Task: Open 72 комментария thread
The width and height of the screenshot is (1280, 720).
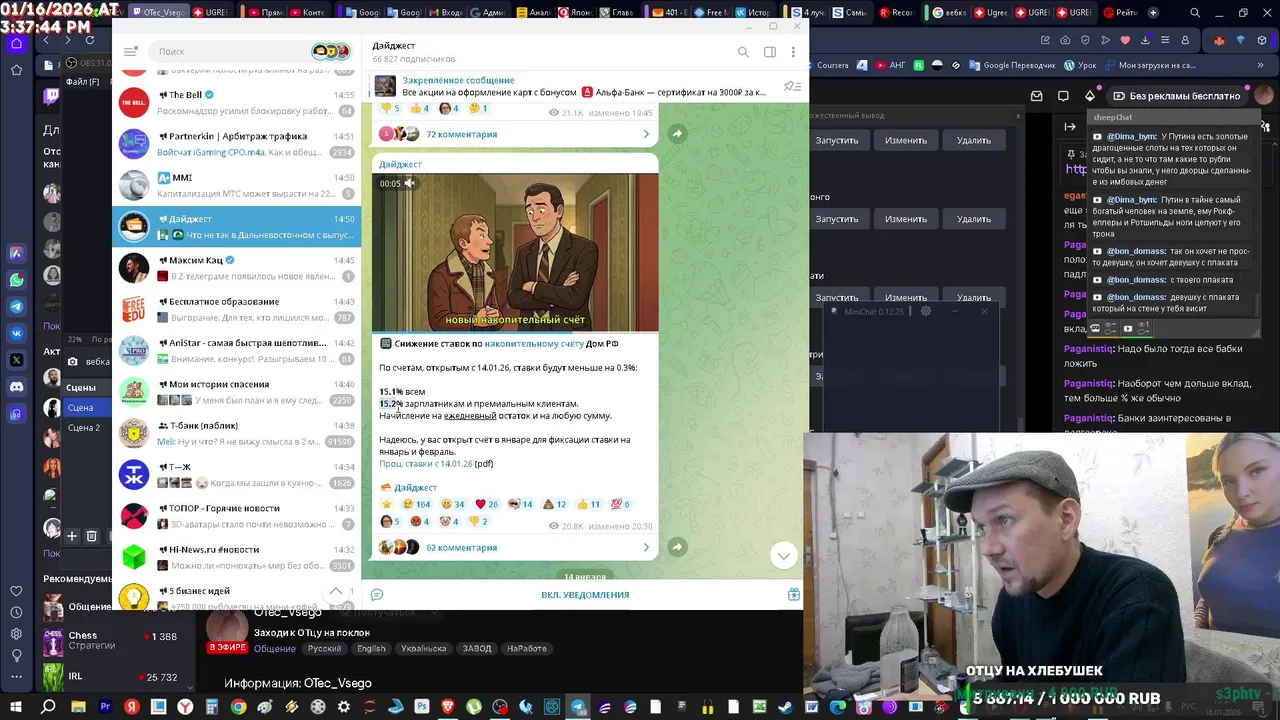Action: coord(514,134)
